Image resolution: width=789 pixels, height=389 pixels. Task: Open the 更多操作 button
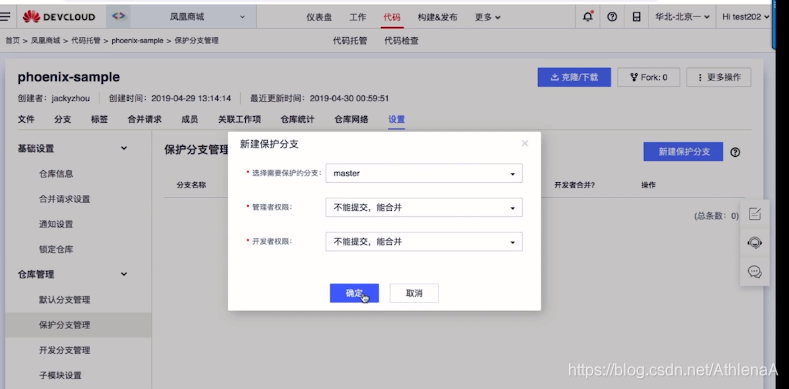pos(719,77)
